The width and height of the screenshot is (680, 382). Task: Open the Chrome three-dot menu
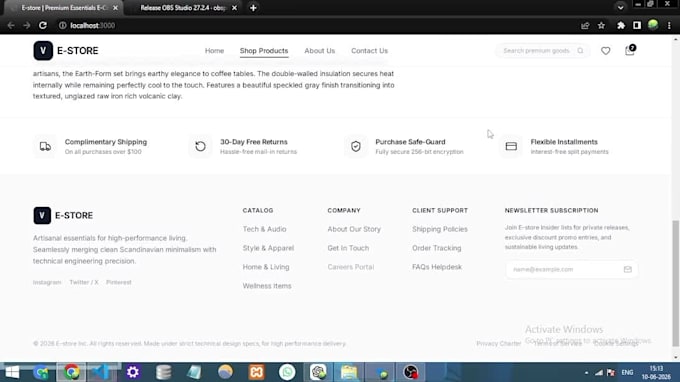(669, 26)
